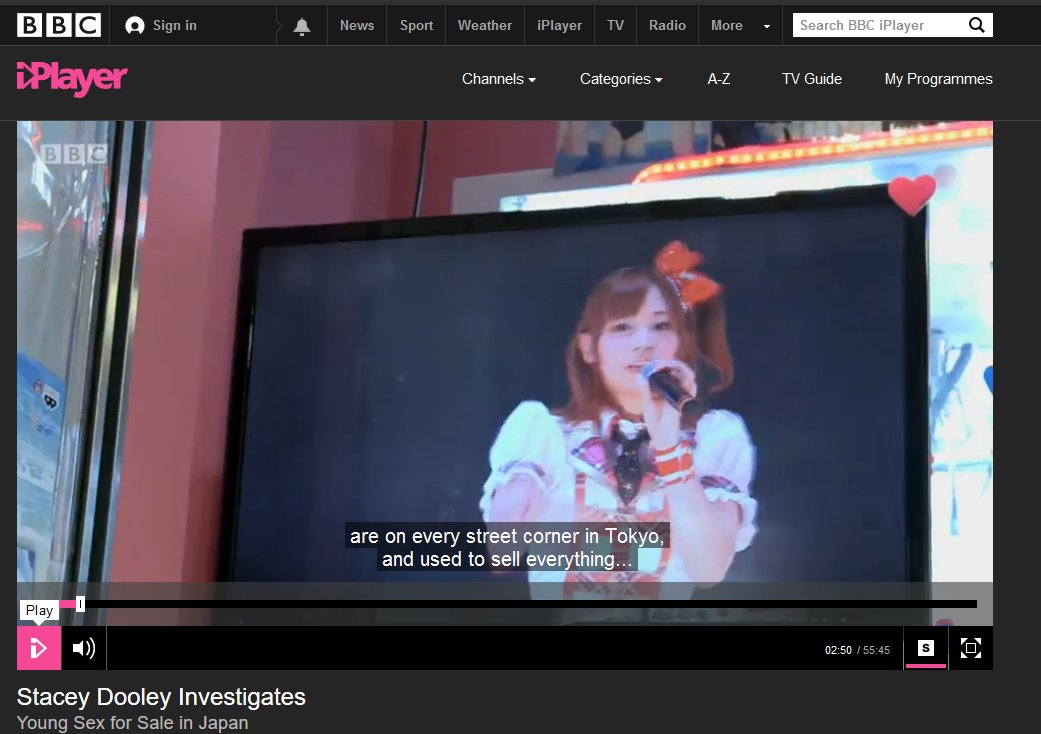This screenshot has width=1041, height=734.
Task: Enter fullscreen mode
Action: point(971,648)
